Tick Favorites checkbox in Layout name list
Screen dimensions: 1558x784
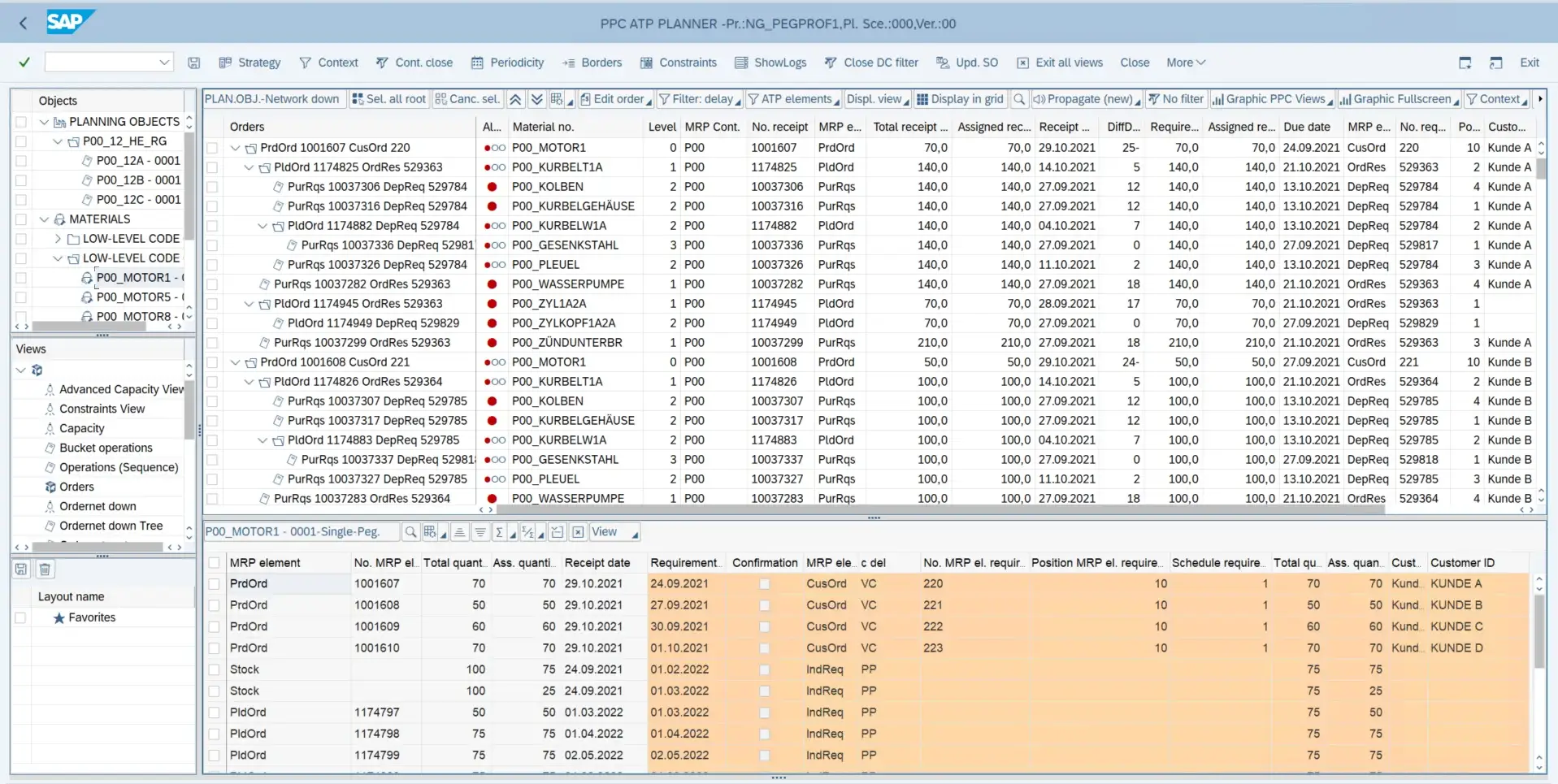[21, 618]
